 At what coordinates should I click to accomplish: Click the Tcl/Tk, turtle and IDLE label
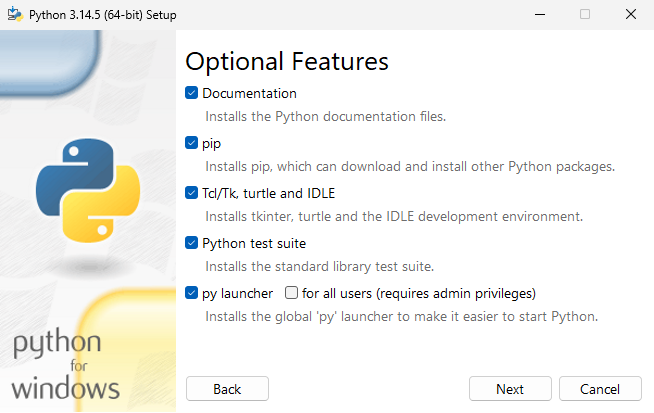click(269, 194)
